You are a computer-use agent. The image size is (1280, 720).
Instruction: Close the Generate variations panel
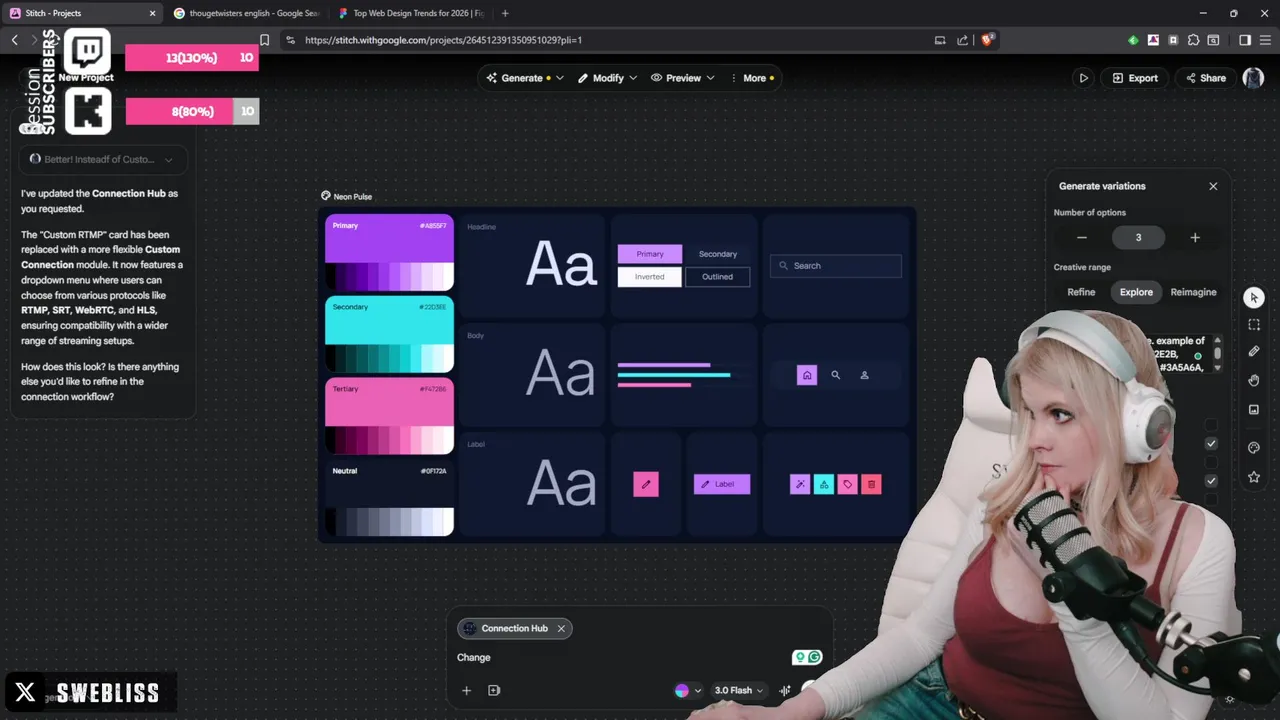pos(1213,186)
